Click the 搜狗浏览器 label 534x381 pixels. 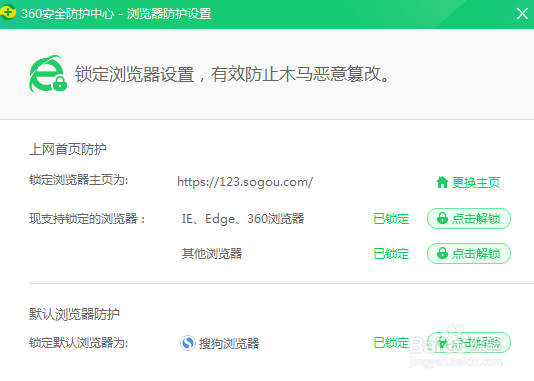229,343
